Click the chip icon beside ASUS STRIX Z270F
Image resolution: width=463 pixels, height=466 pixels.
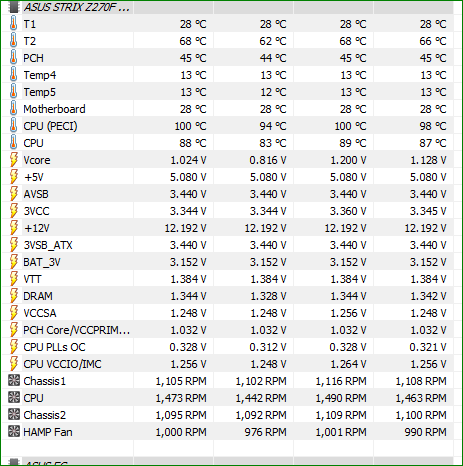point(13,7)
